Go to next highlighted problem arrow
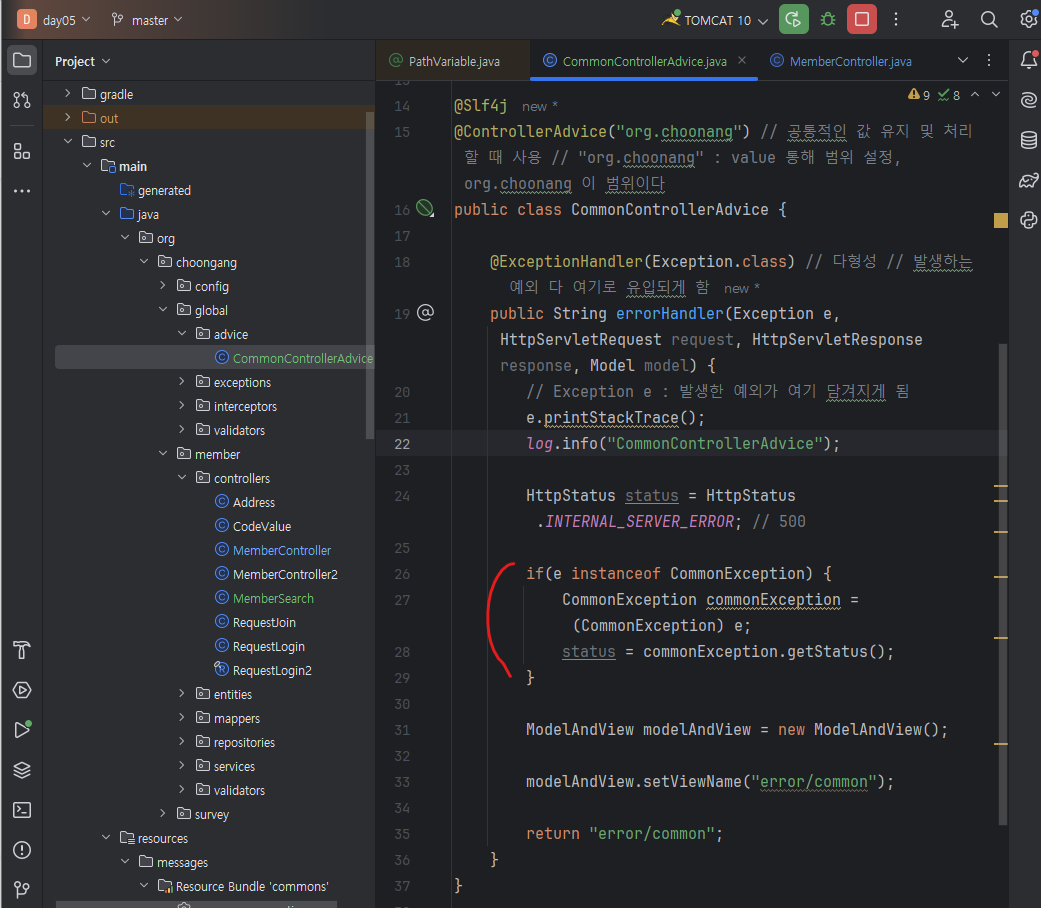The image size is (1041, 908). pos(996,95)
